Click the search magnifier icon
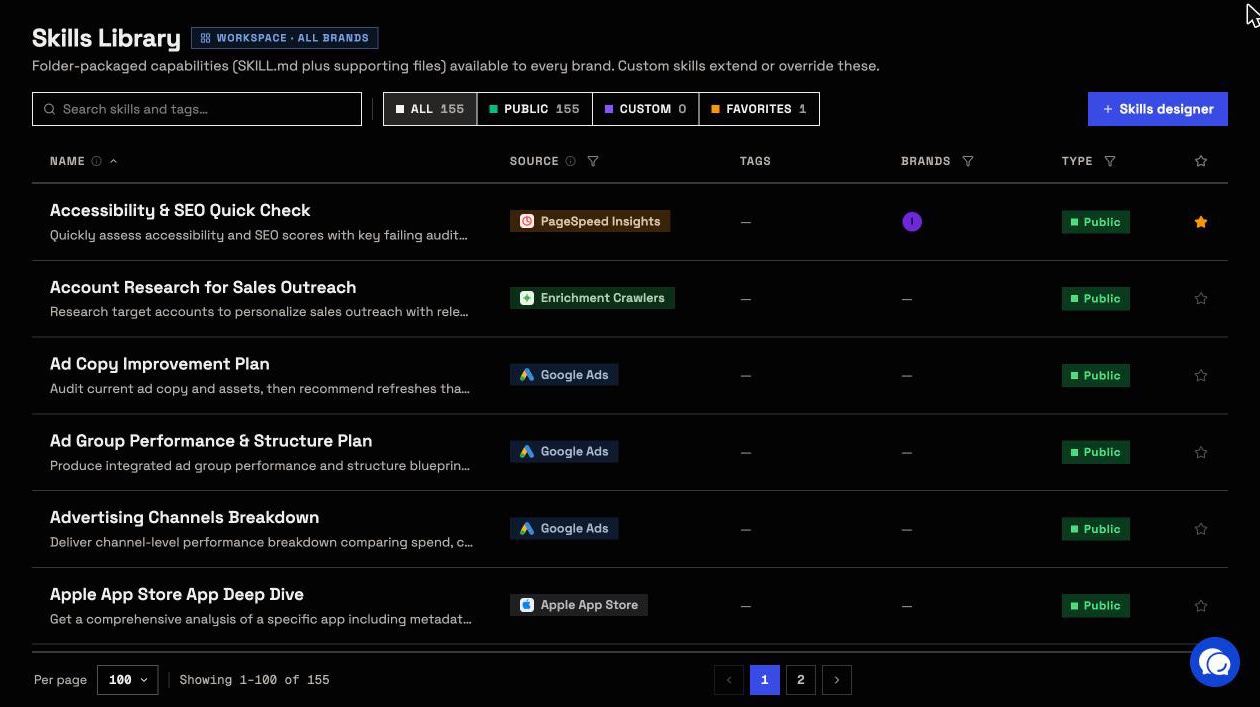The width and height of the screenshot is (1260, 707). pyautogui.click(x=49, y=109)
